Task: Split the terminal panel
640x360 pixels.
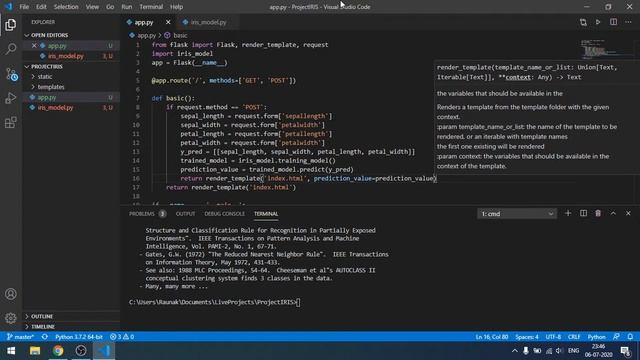Action: point(583,213)
